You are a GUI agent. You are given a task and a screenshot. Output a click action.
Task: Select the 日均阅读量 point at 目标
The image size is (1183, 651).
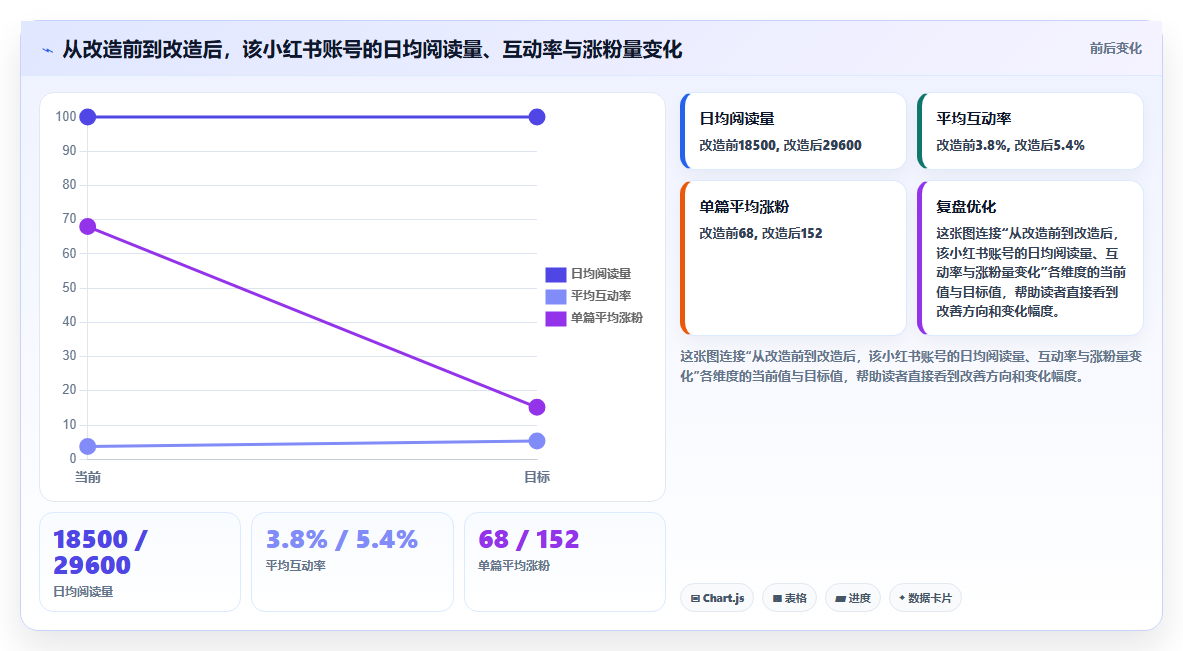pos(536,117)
